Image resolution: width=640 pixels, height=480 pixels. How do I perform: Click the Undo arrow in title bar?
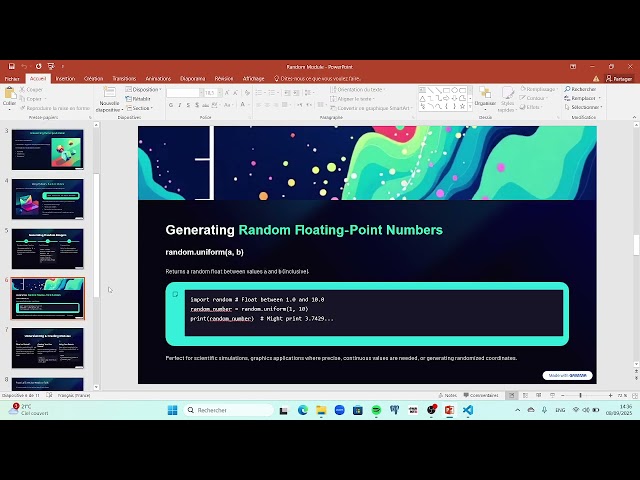point(24,66)
